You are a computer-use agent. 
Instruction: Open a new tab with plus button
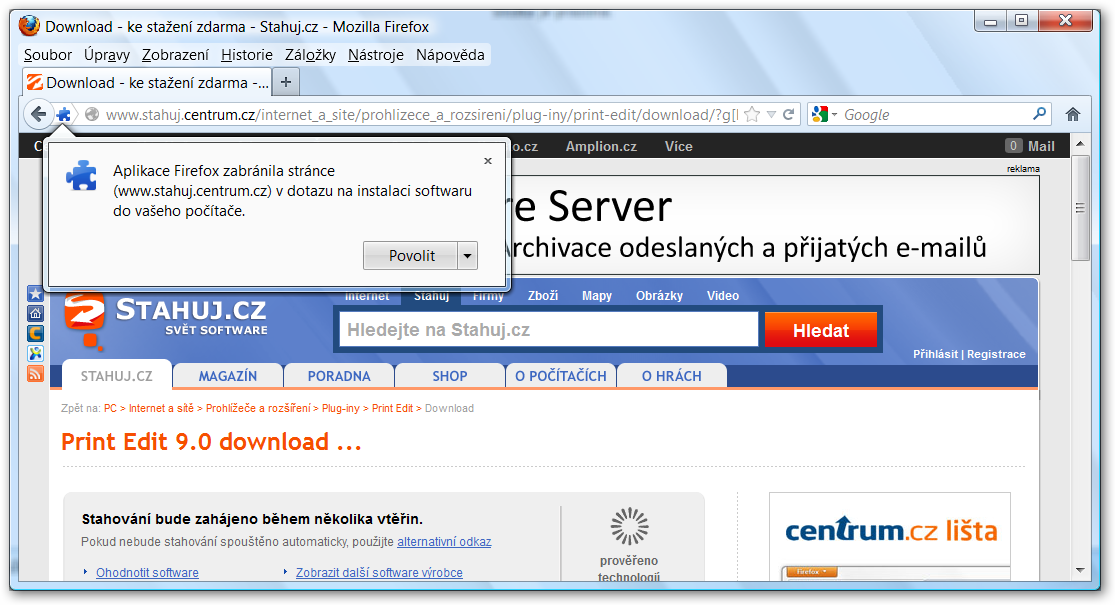286,82
